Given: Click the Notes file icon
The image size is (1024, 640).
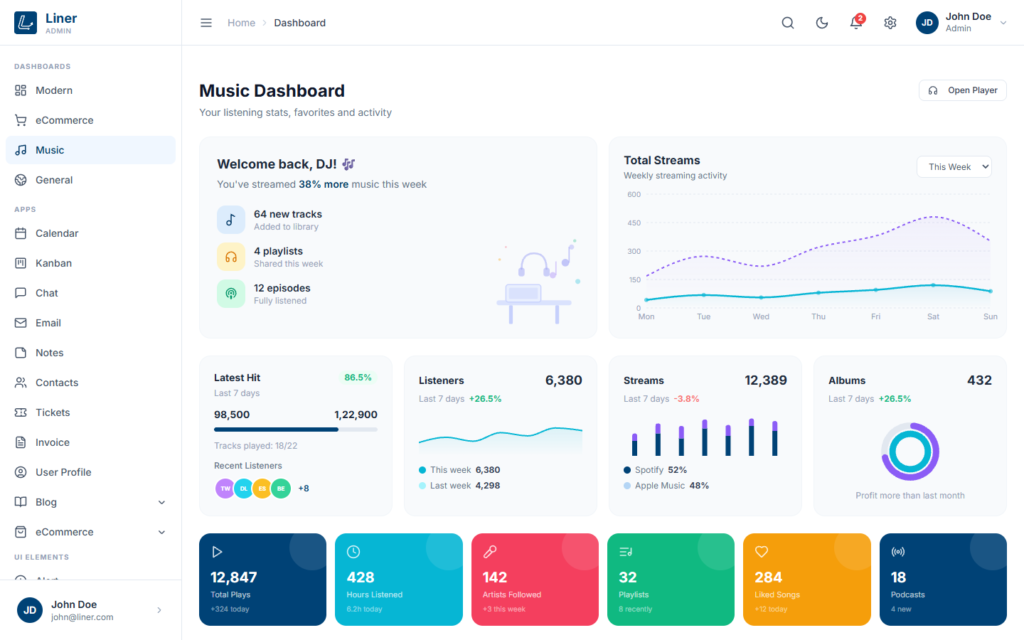Looking at the screenshot, I should pos(21,353).
